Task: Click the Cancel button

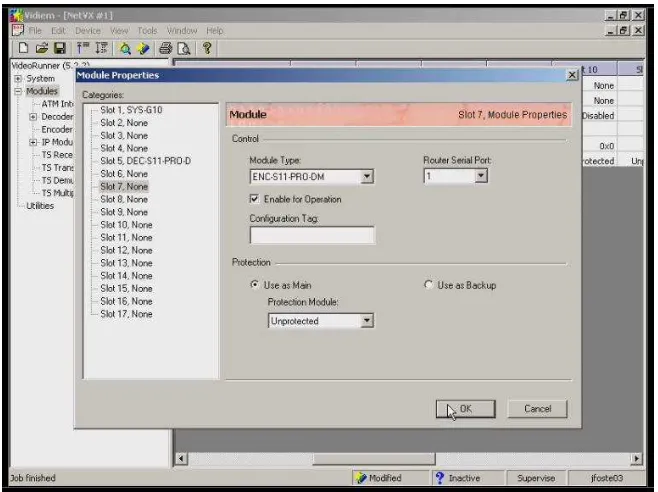Action: coord(538,408)
